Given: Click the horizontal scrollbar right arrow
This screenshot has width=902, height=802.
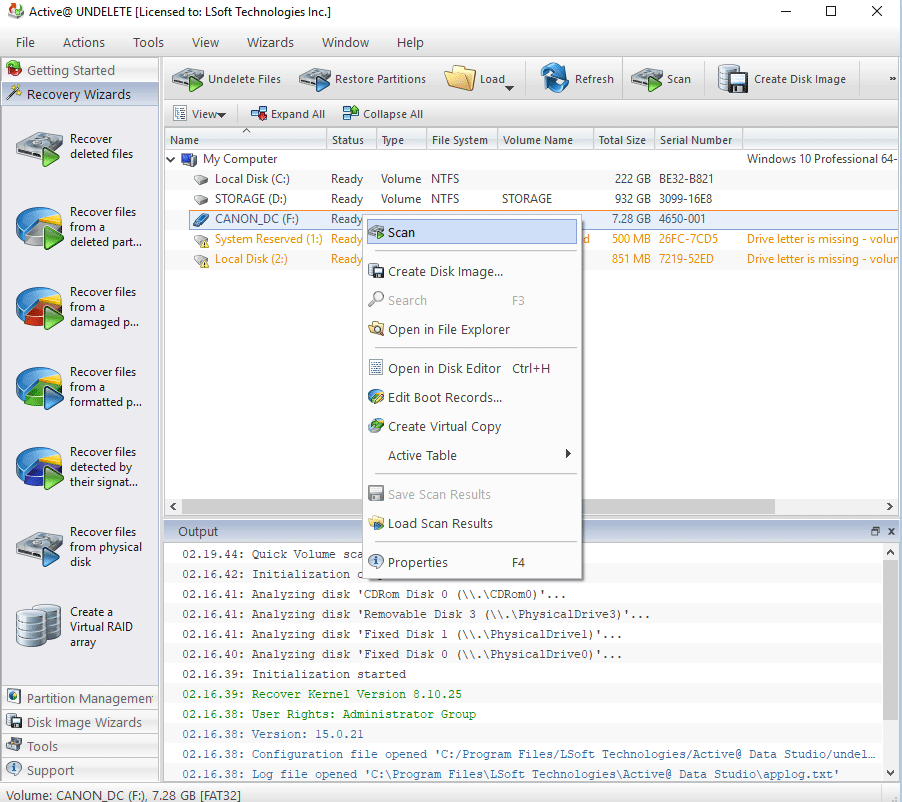Looking at the screenshot, I should point(889,506).
